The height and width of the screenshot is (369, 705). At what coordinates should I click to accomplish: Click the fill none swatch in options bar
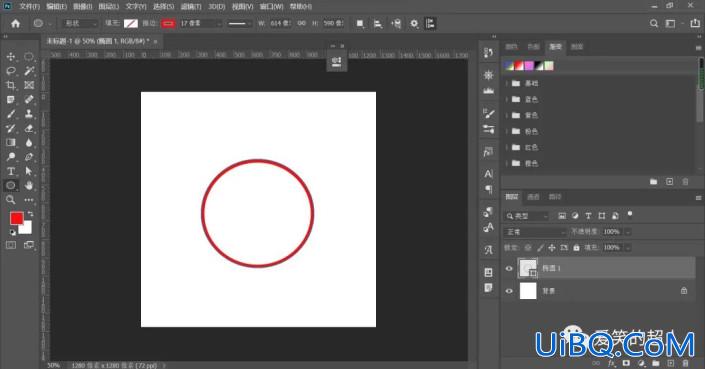pos(131,23)
